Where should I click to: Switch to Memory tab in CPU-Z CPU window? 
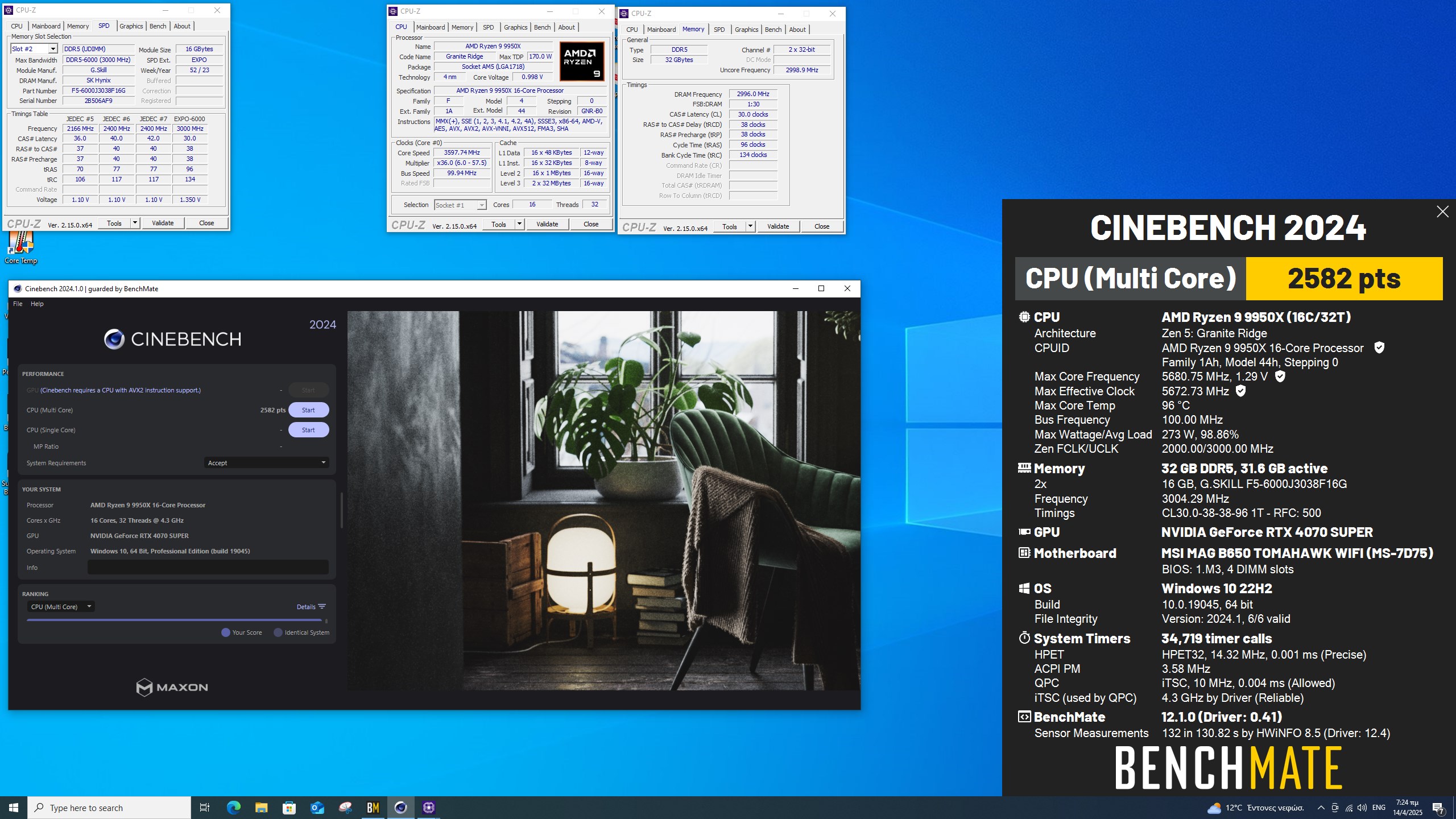(x=462, y=27)
